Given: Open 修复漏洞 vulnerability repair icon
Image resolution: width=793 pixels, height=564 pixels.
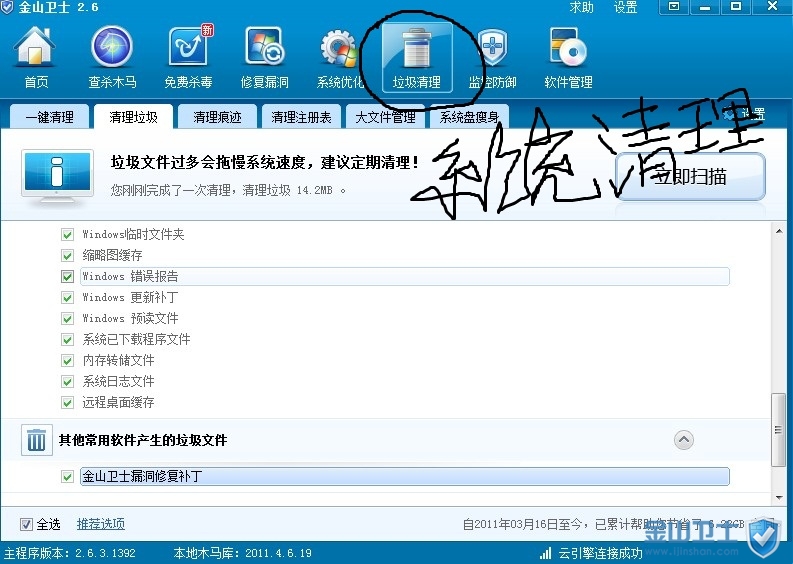Looking at the screenshot, I should pos(264,47).
